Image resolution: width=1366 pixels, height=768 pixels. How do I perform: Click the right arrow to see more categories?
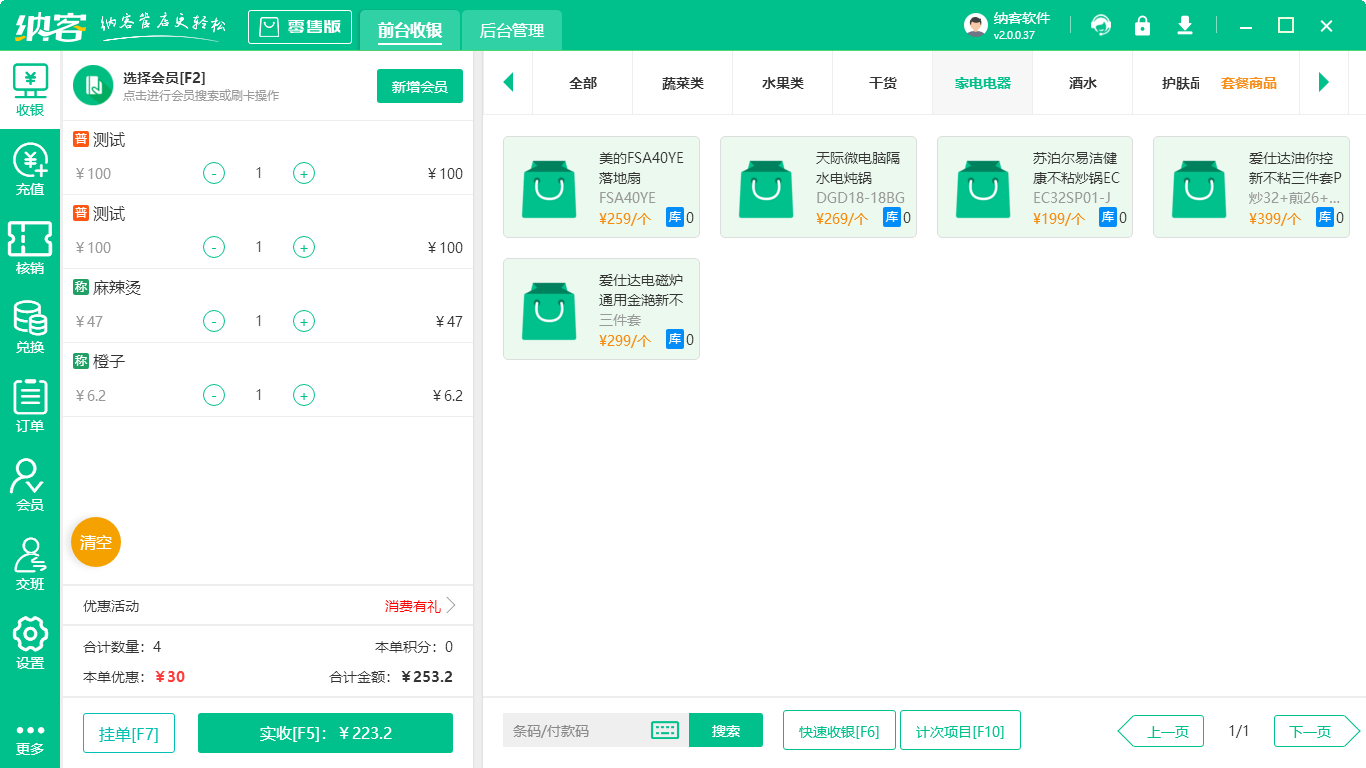(1324, 83)
